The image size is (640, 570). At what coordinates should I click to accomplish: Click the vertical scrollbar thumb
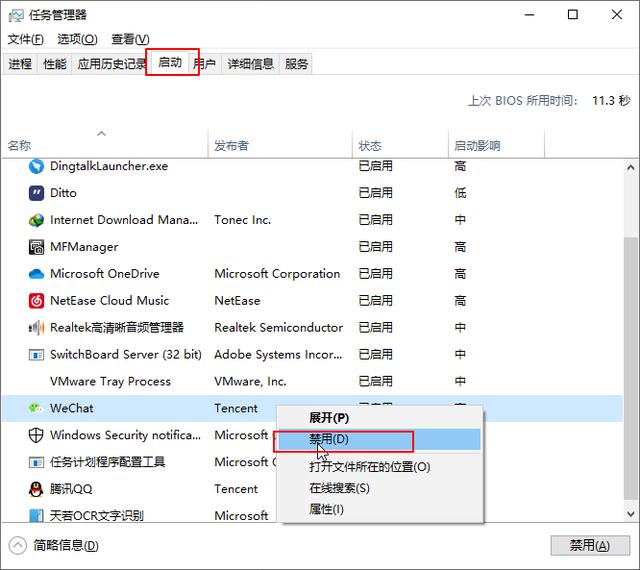631,367
